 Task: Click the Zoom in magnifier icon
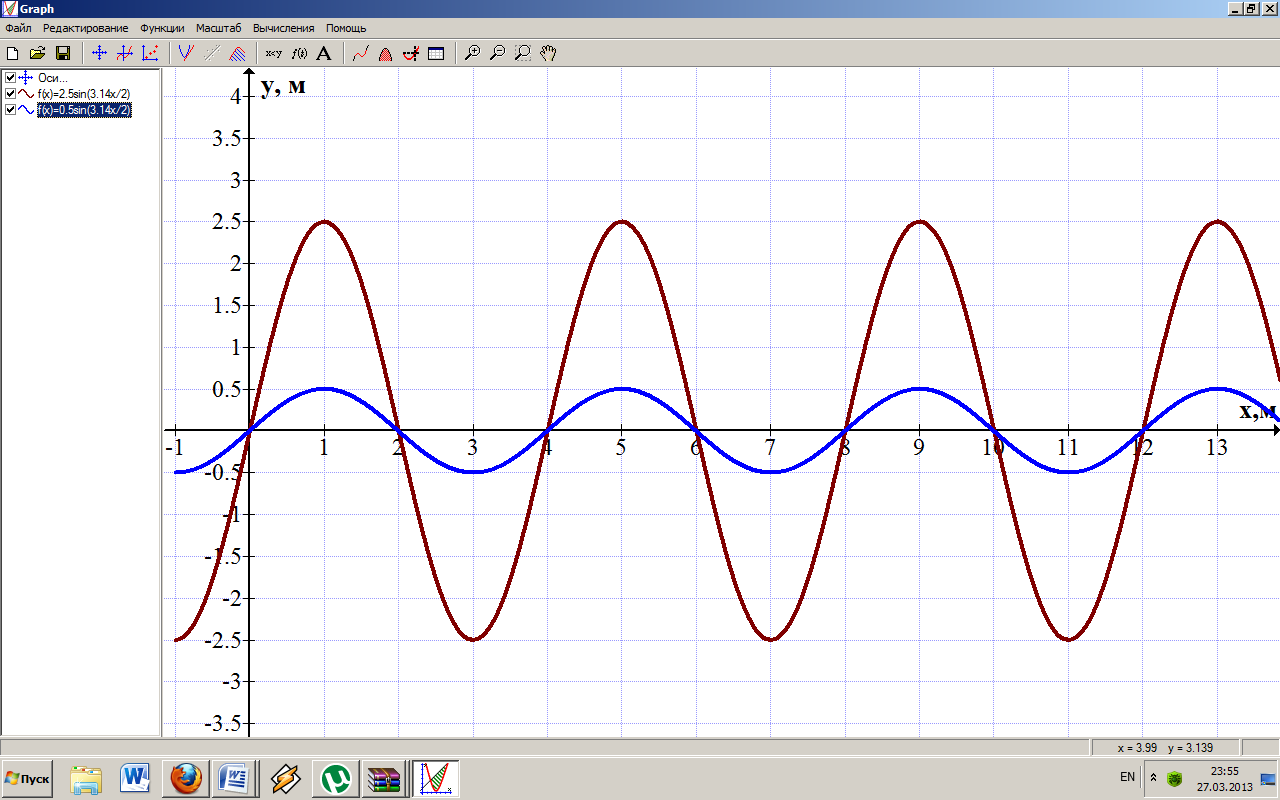point(473,53)
